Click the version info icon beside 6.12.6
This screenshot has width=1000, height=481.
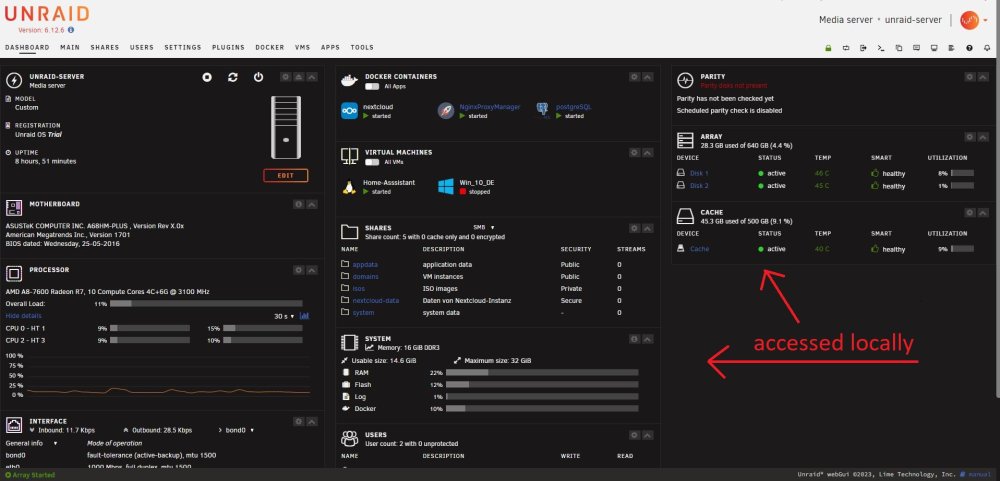pos(71,30)
